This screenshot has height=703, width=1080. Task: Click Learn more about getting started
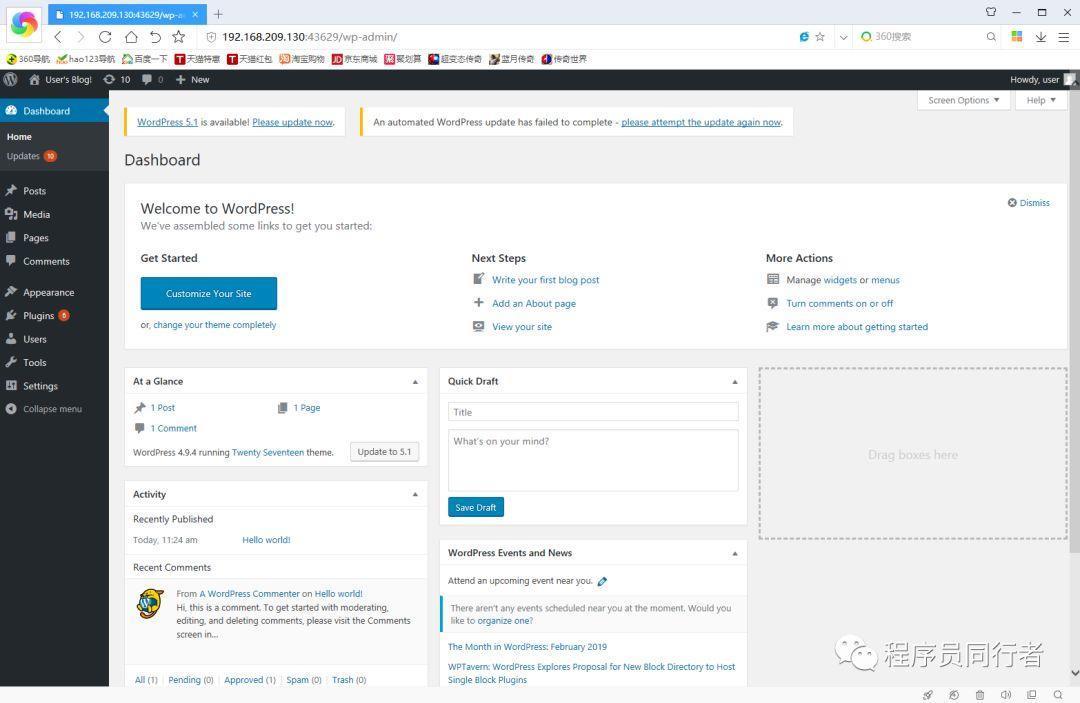click(x=857, y=326)
